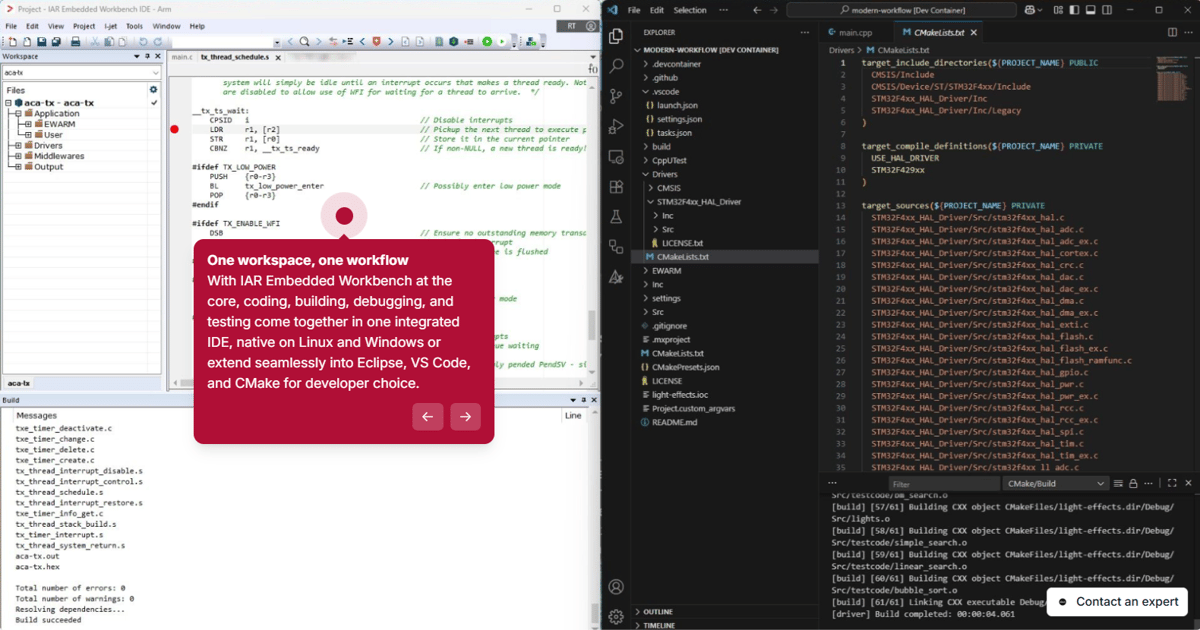The height and width of the screenshot is (630, 1200).
Task: Click the aca-tx tab below the workspace
Action: (x=18, y=384)
